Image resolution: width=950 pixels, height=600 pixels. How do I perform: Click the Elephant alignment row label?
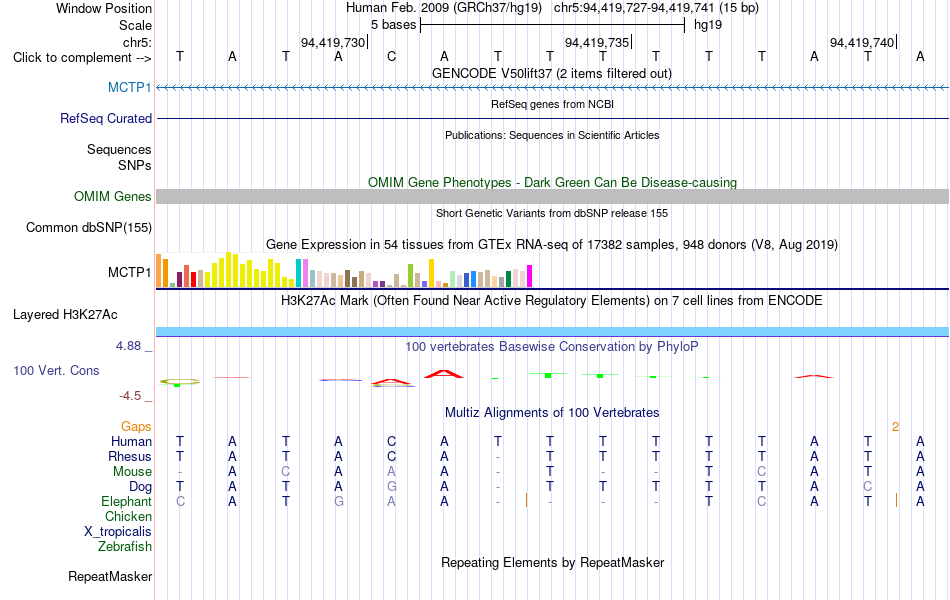point(127,502)
